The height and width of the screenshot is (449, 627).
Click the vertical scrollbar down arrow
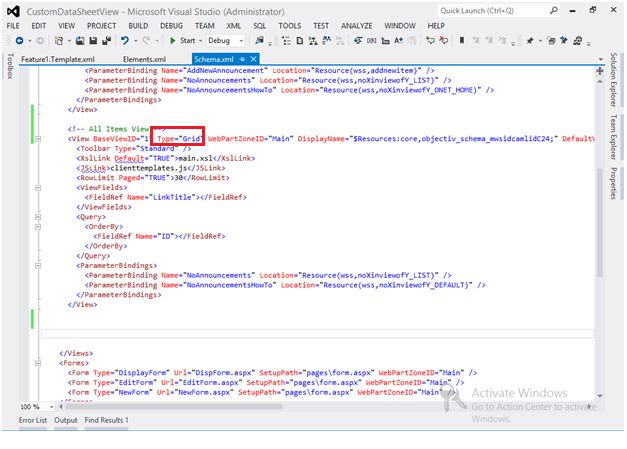(x=600, y=396)
